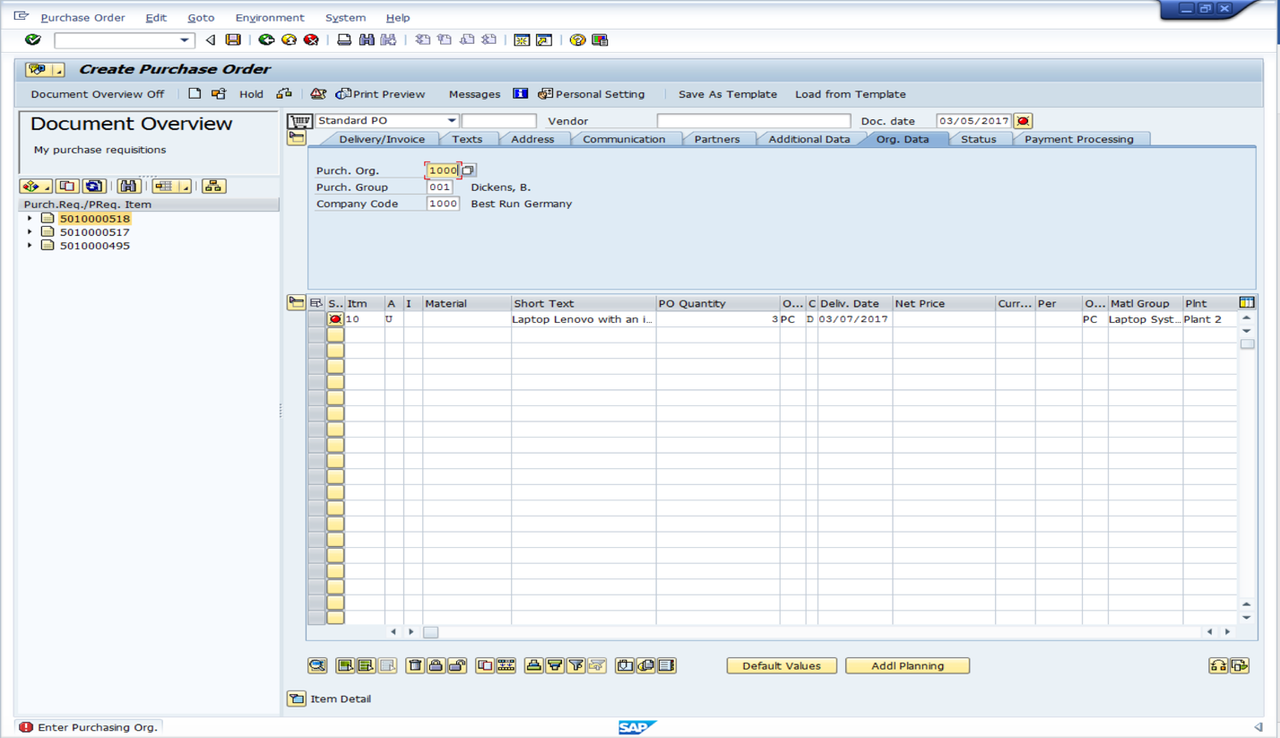Click the shopping cart icon beside Standard PO

click(299, 121)
